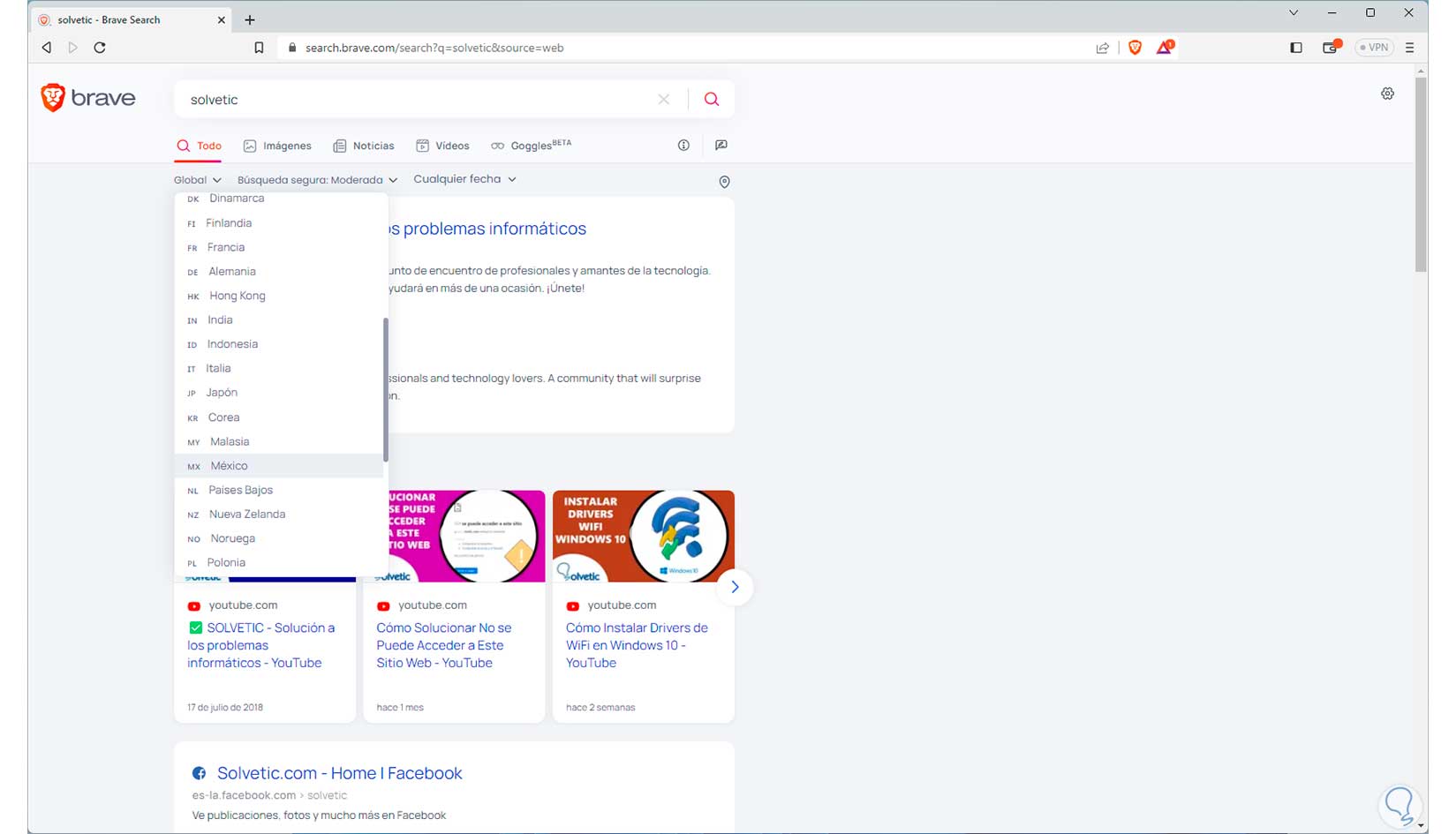Open search settings gear icon
The width and height of the screenshot is (1456, 834).
point(1388,94)
